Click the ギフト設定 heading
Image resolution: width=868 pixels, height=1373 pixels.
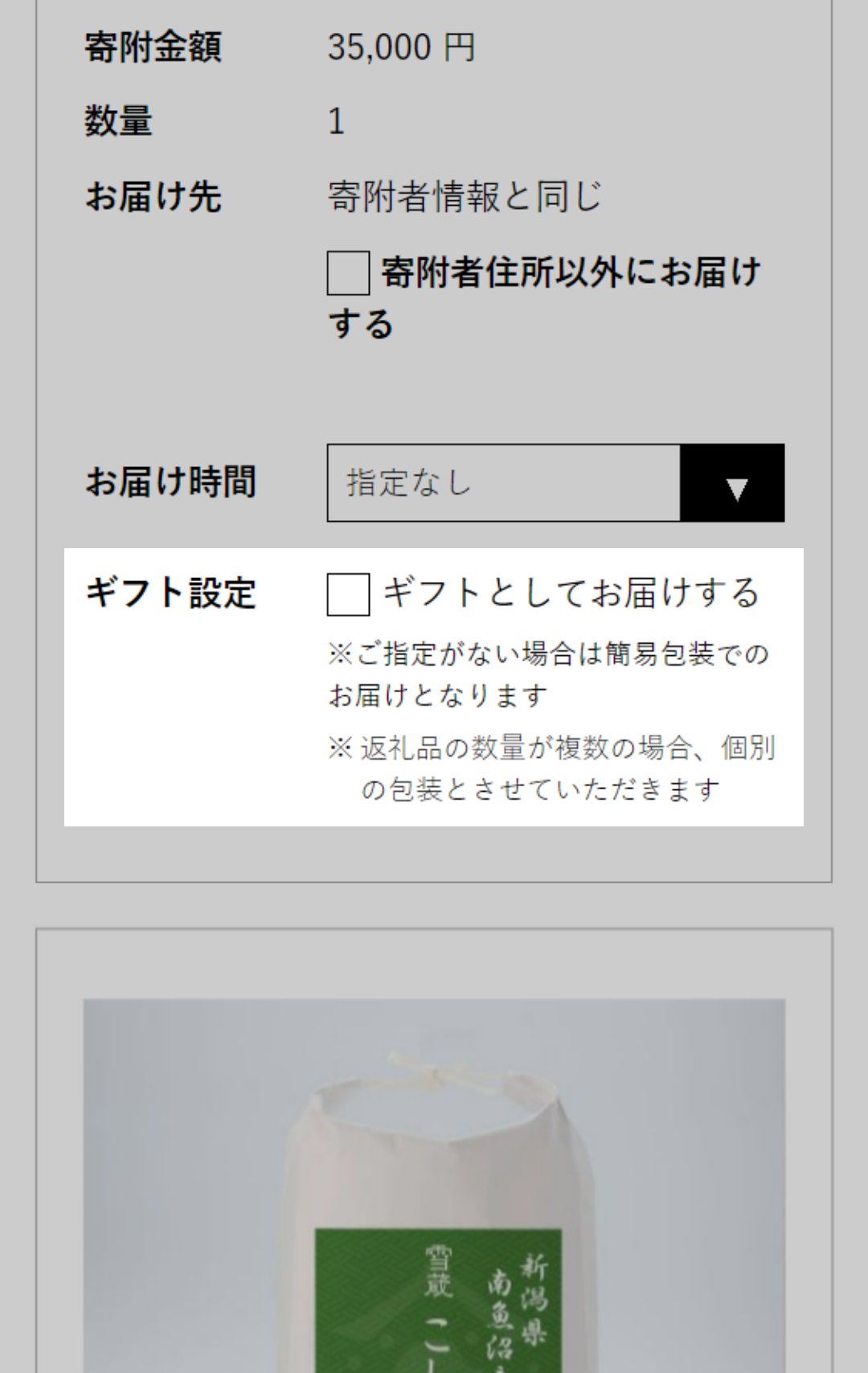click(170, 593)
